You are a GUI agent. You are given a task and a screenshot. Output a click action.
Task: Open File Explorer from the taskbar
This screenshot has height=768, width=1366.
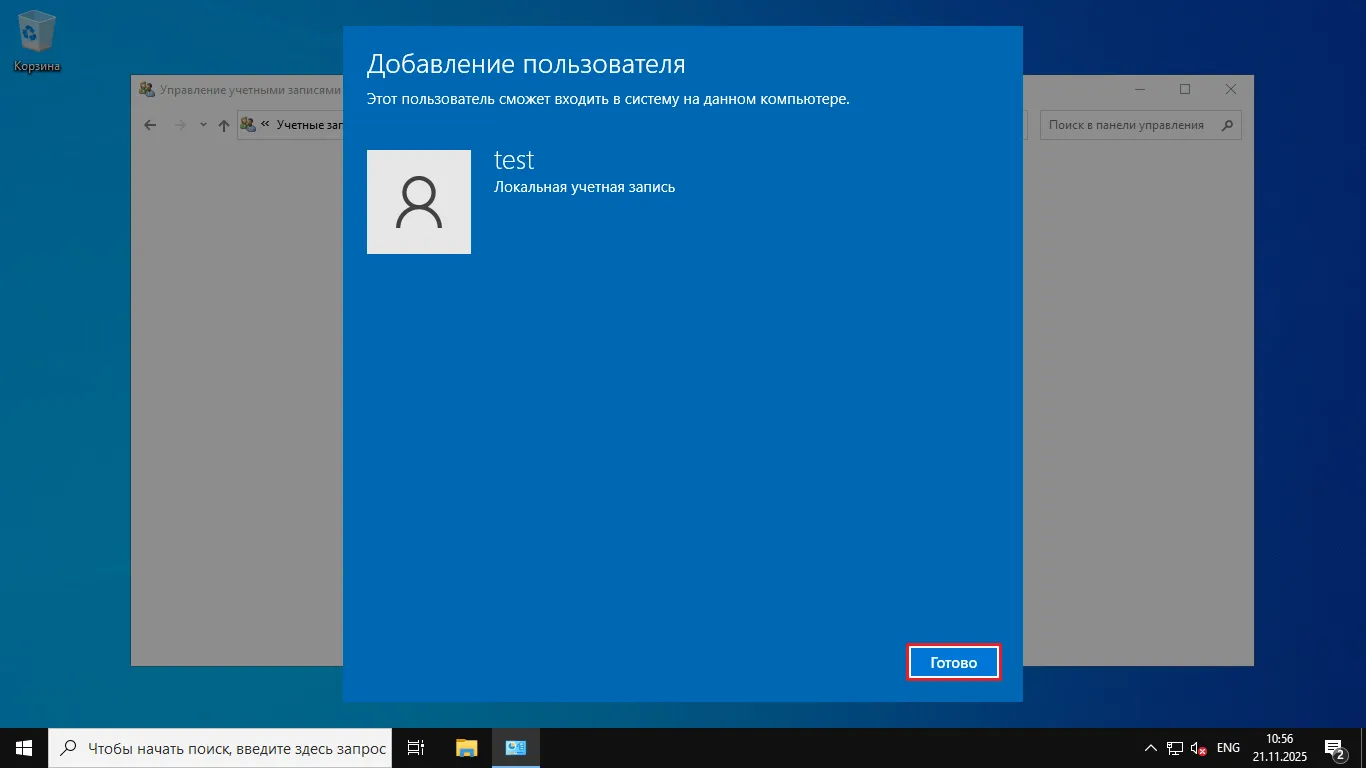[465, 747]
